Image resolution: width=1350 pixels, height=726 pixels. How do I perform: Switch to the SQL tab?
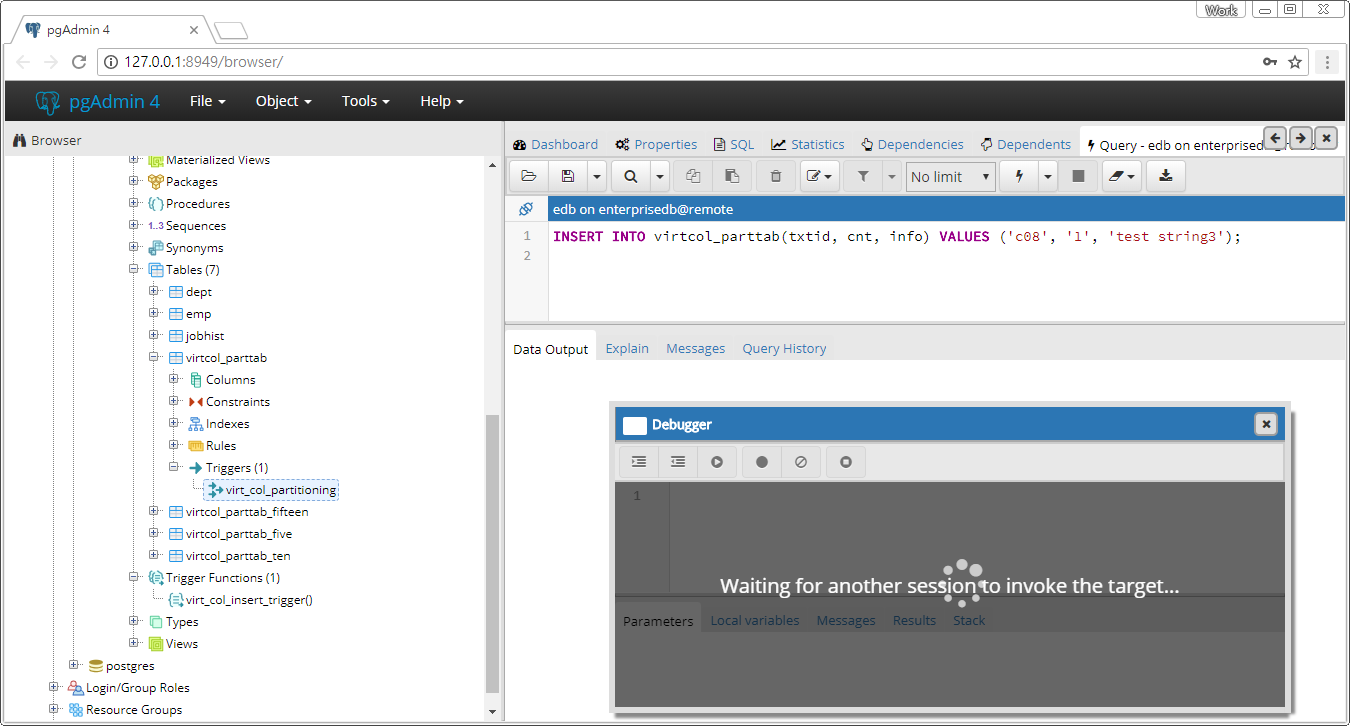coord(734,144)
